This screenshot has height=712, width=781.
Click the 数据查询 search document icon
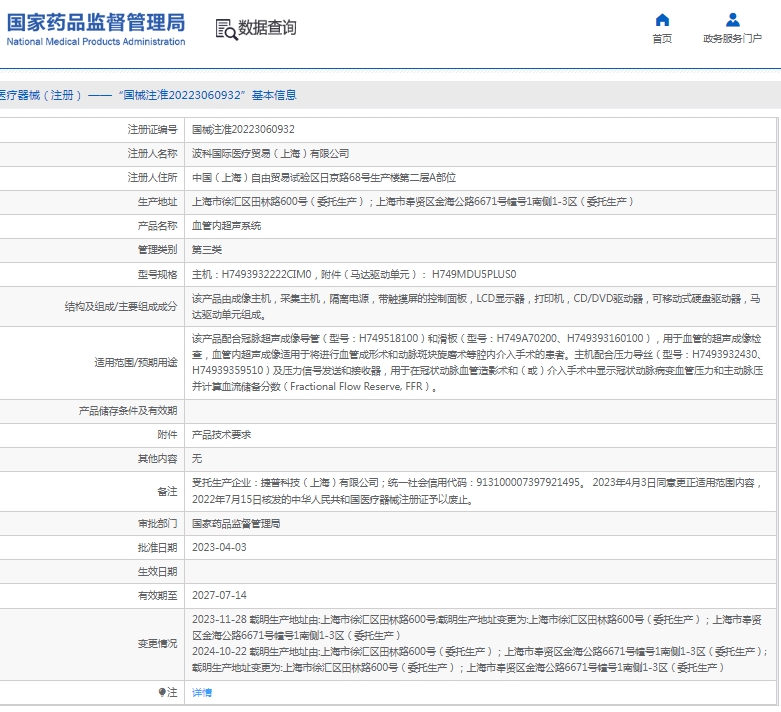pos(226,29)
